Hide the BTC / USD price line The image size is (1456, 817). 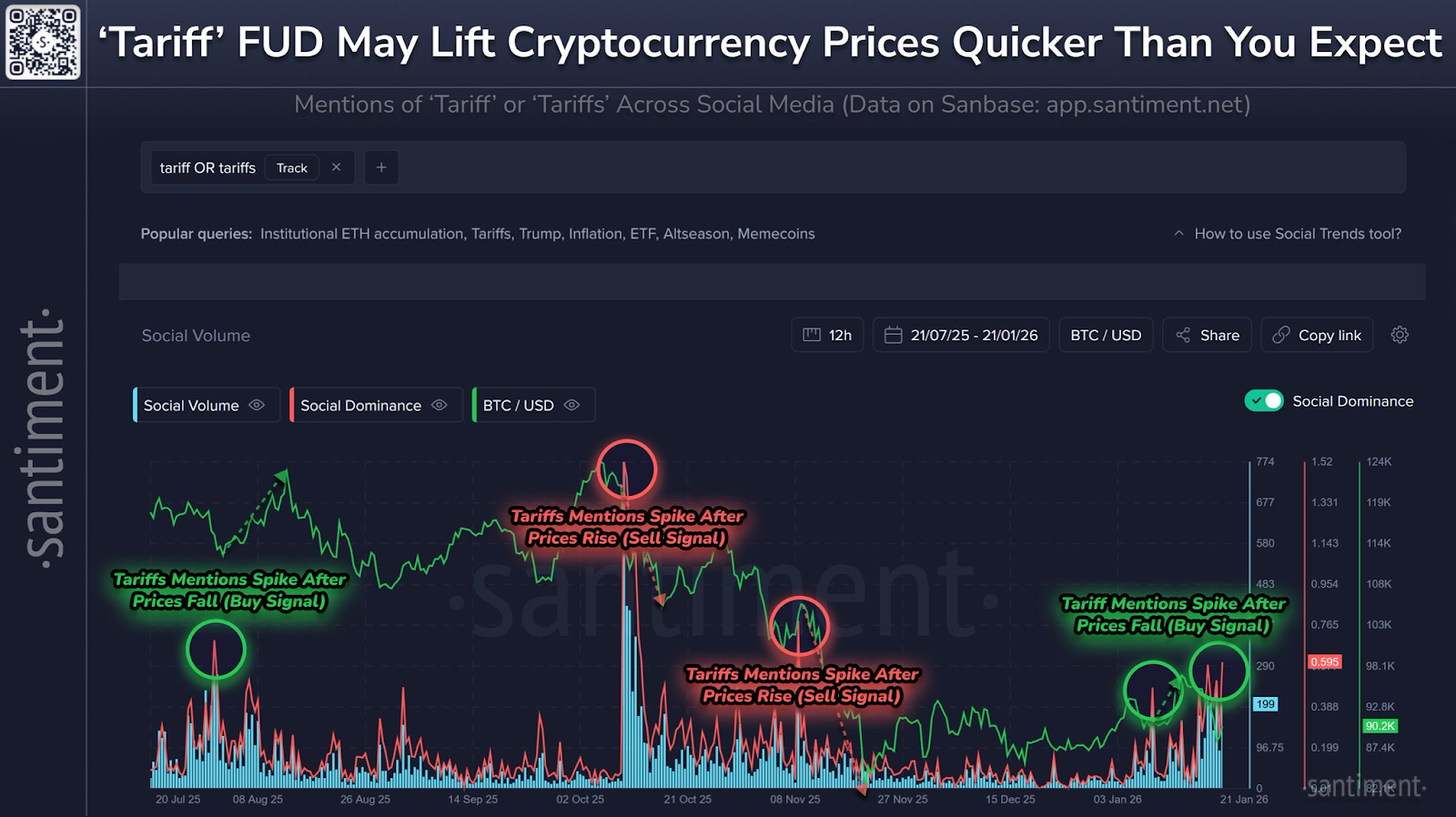(x=571, y=405)
